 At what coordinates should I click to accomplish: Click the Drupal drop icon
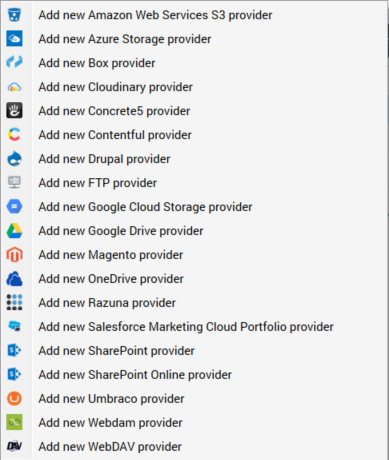[14, 159]
